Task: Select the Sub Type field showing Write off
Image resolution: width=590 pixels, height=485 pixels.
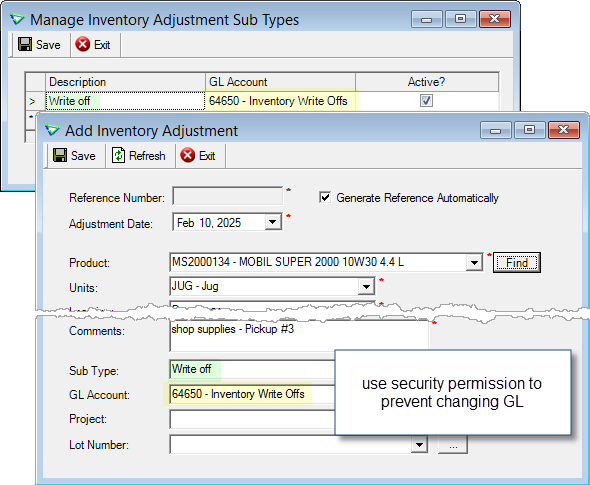Action: 252,369
